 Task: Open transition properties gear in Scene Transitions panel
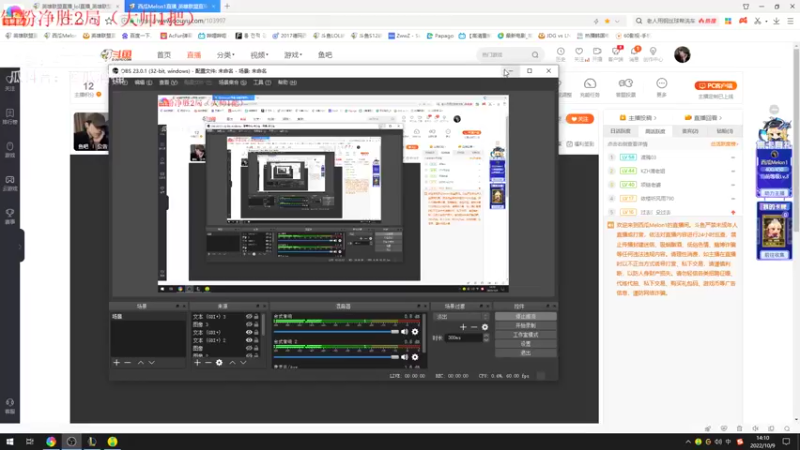[x=485, y=327]
